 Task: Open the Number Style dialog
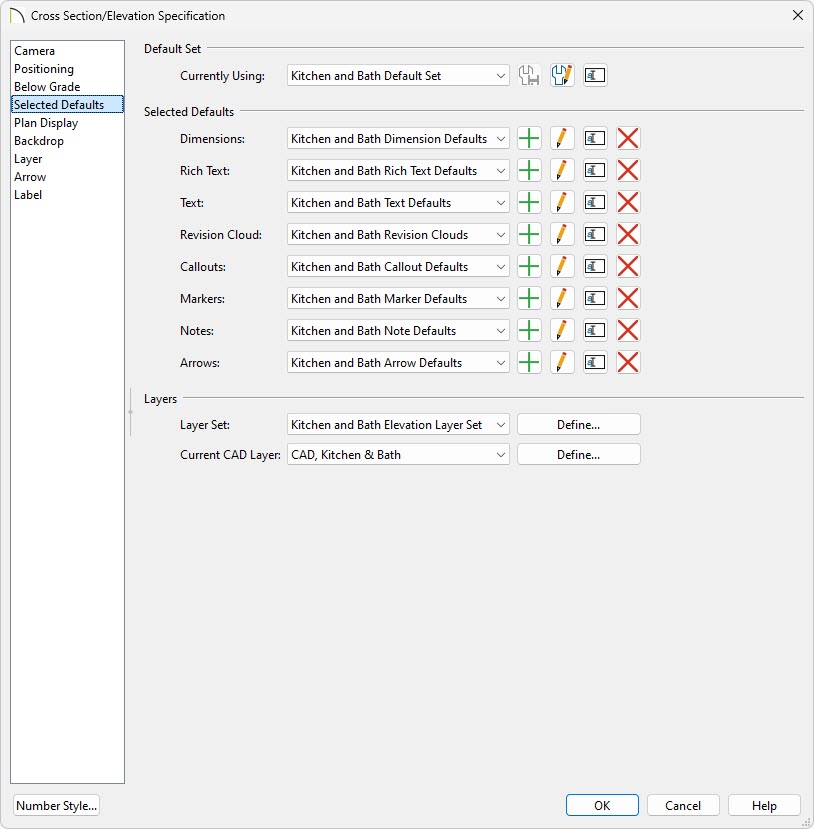[x=57, y=805]
